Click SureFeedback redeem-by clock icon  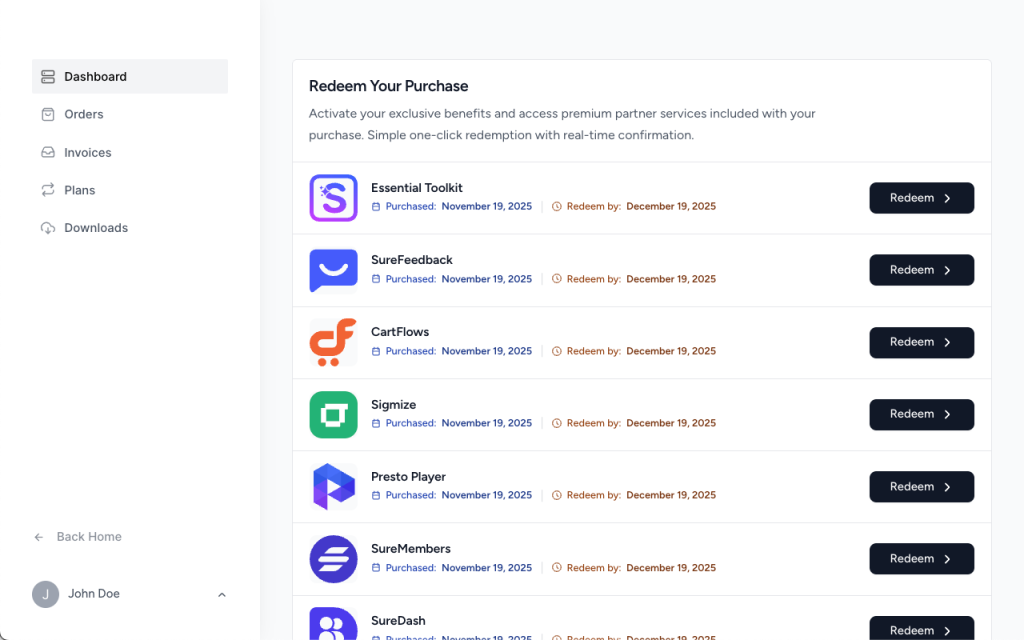tap(556, 279)
